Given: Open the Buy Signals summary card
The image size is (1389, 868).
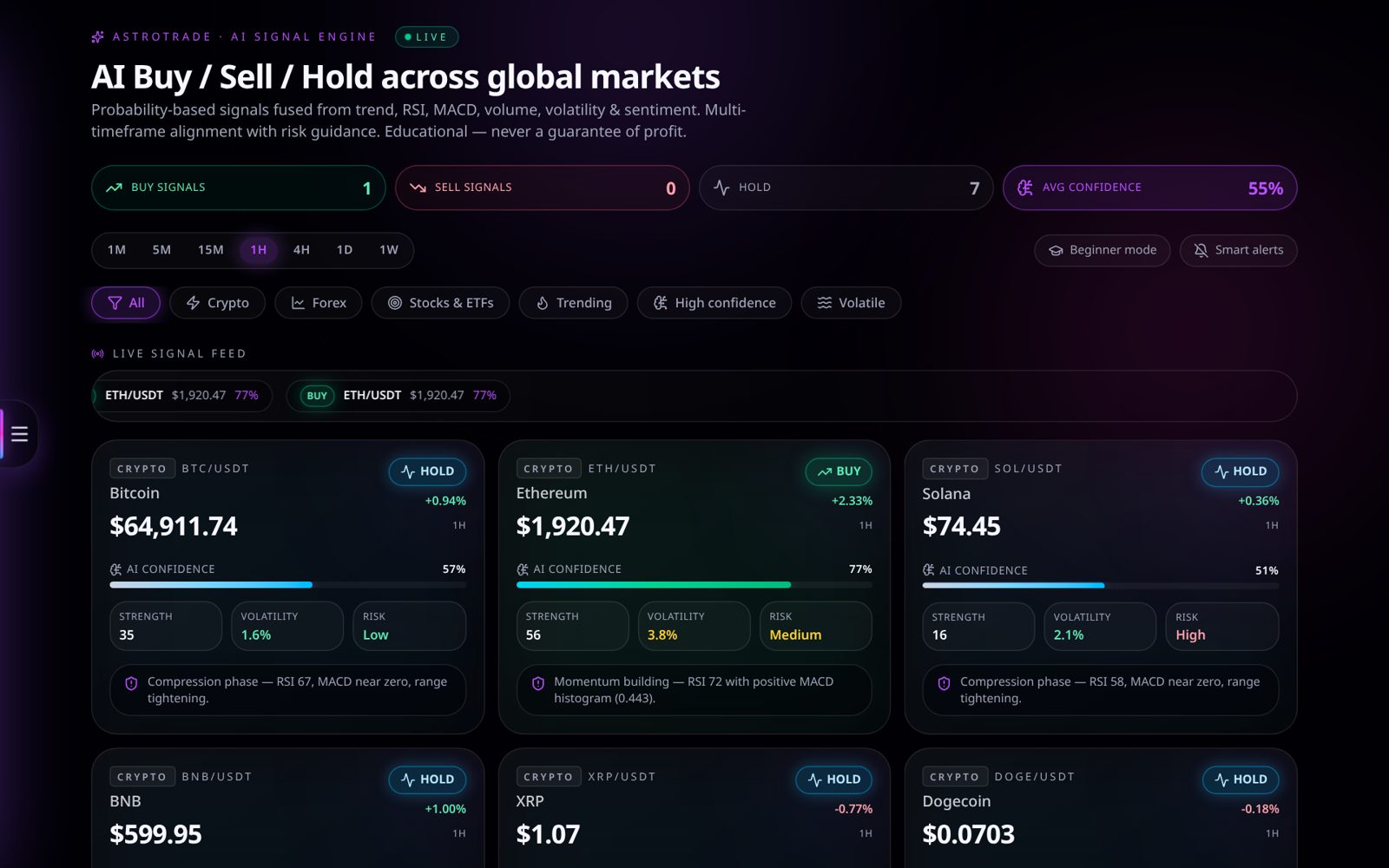Looking at the screenshot, I should (x=239, y=187).
